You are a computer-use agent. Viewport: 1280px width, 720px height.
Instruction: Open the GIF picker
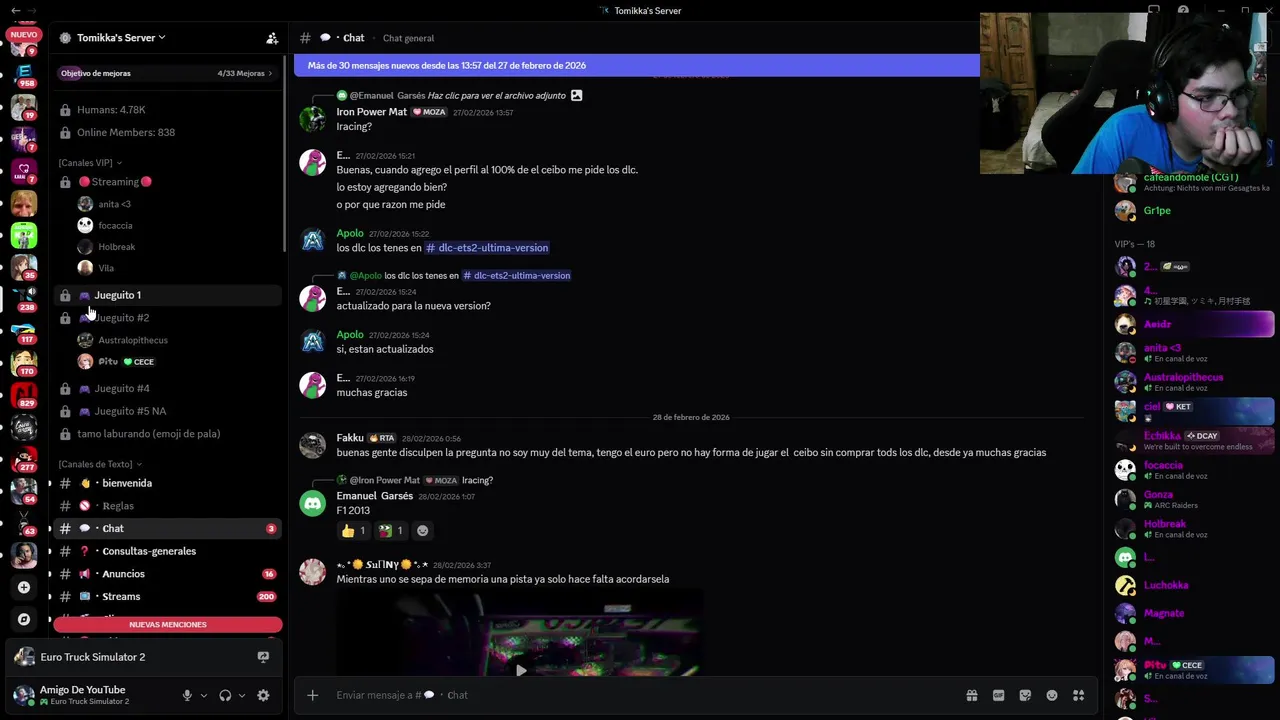(998, 695)
